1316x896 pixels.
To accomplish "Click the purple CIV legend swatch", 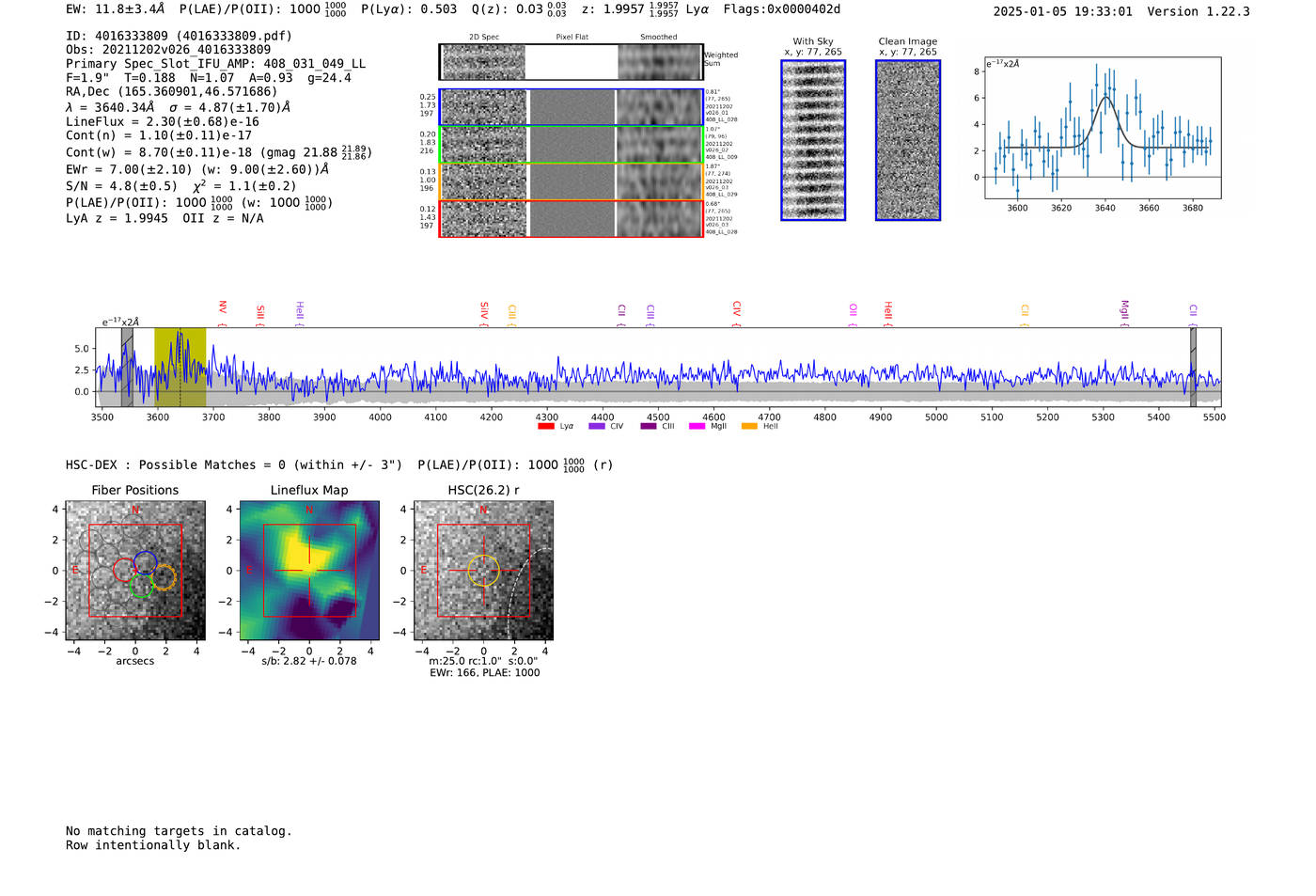I will coord(596,426).
